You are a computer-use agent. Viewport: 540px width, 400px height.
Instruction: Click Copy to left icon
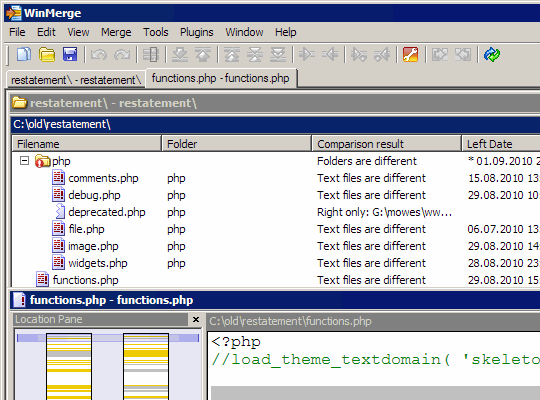[x=330, y=54]
